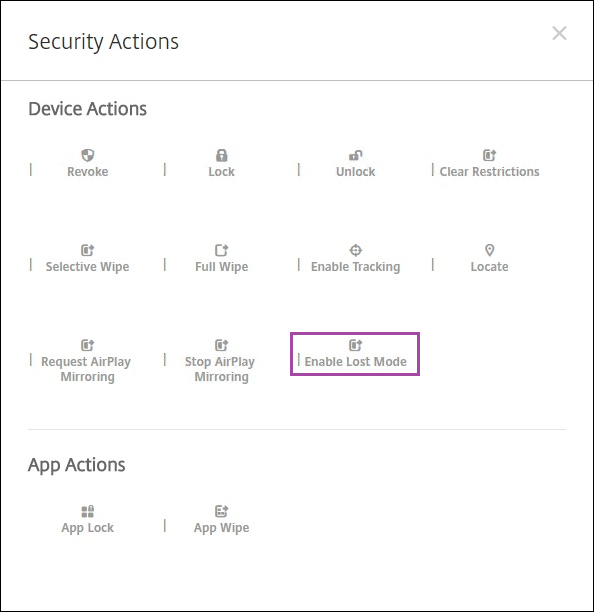Image resolution: width=594 pixels, height=612 pixels.
Task: Choose the Clear Restrictions label
Action: tap(489, 172)
